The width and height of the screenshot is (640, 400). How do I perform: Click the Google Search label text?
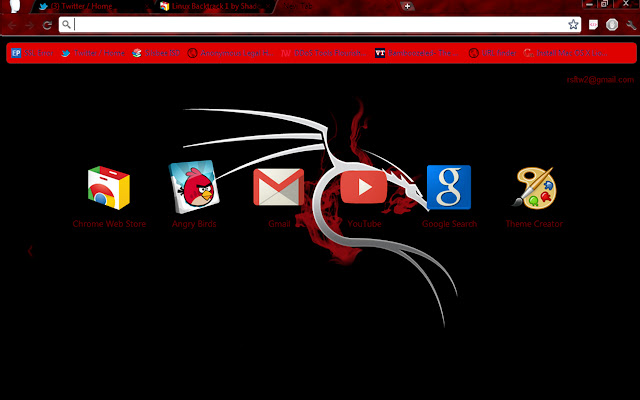point(449,224)
